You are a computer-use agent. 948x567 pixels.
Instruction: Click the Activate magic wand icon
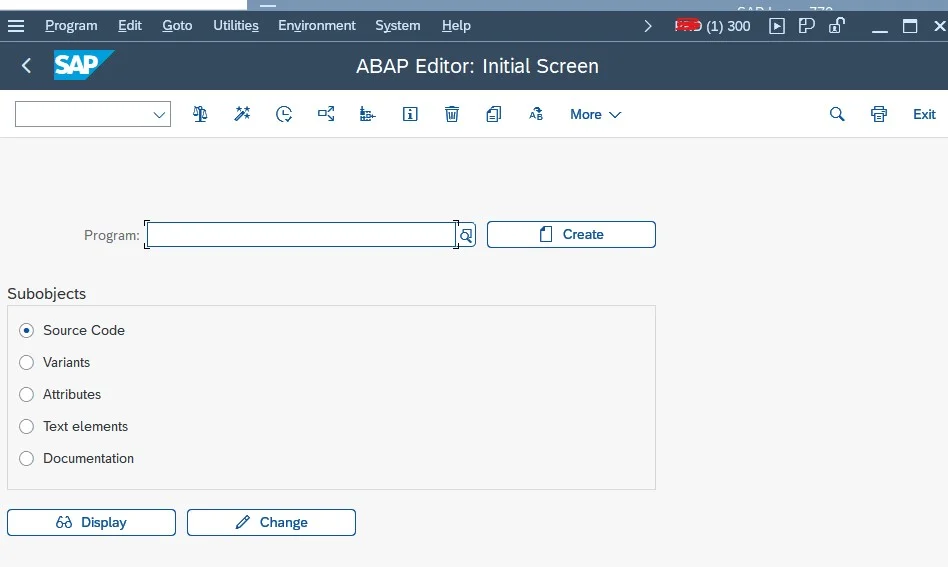point(242,114)
